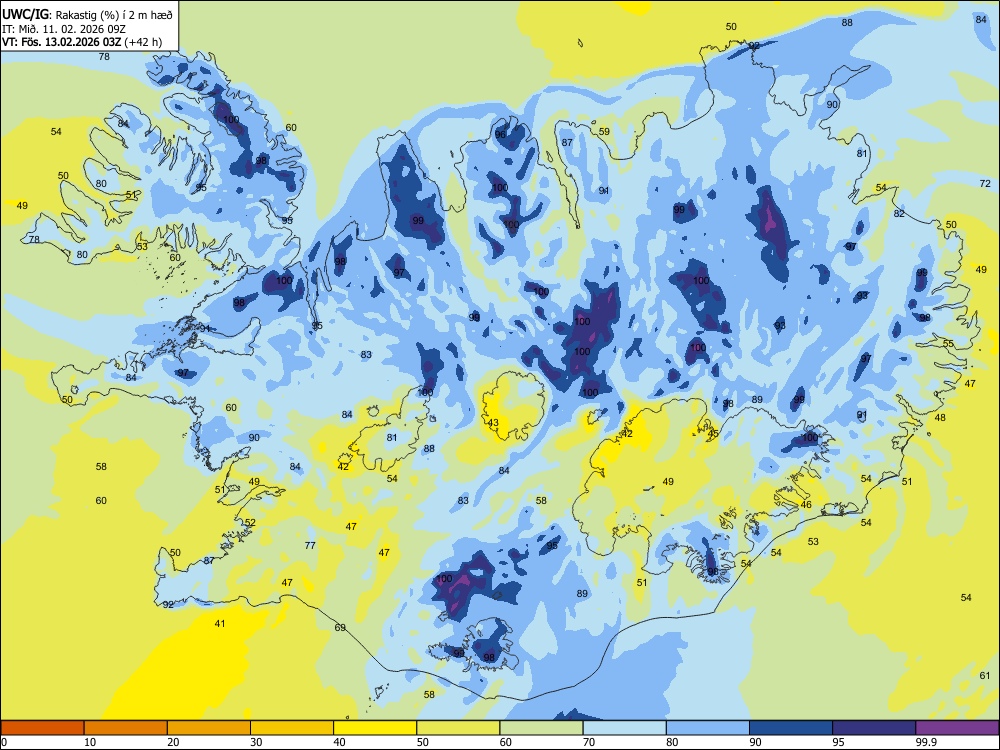
Task: Click the 95–99.9 indigo legend swatch
Action: click(874, 728)
